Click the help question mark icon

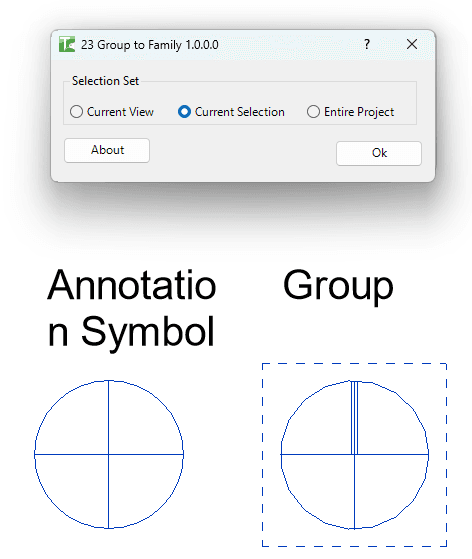pyautogui.click(x=367, y=44)
